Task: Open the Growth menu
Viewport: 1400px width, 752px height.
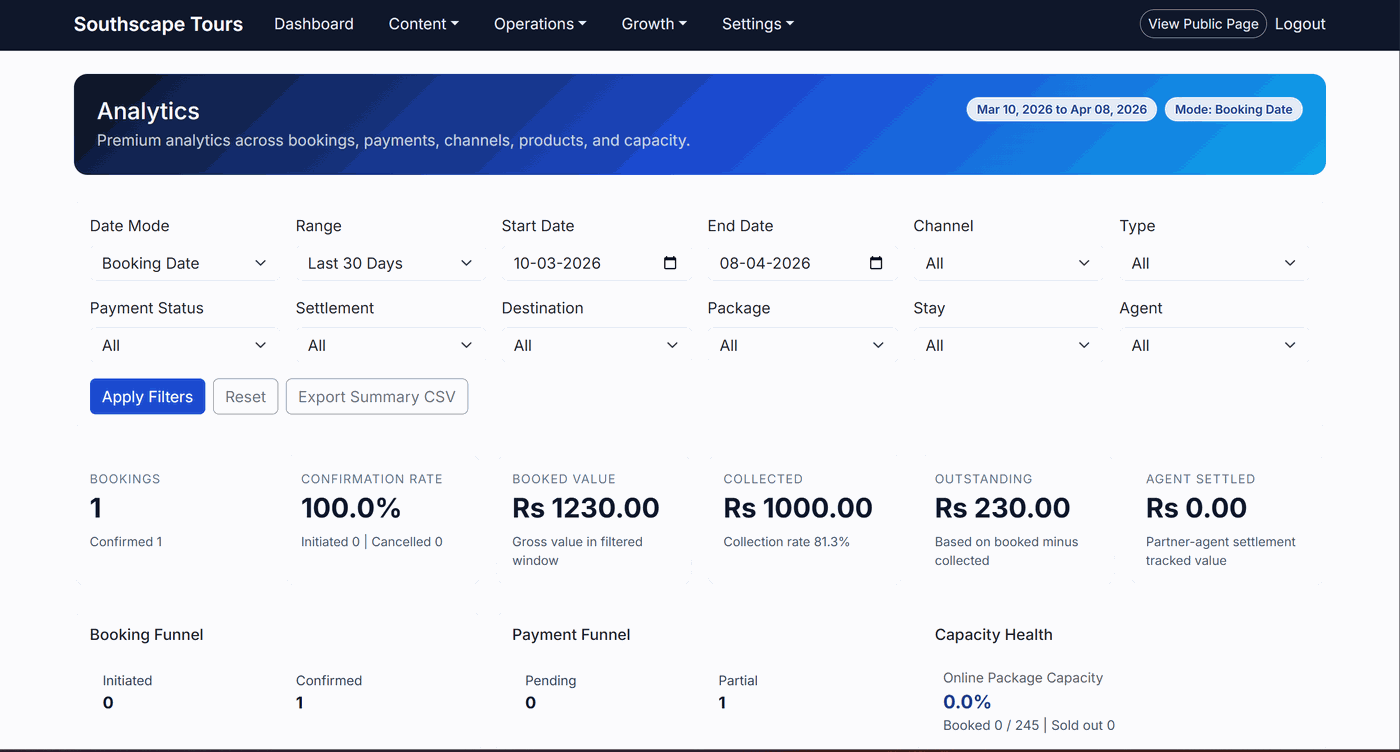Action: [x=654, y=24]
